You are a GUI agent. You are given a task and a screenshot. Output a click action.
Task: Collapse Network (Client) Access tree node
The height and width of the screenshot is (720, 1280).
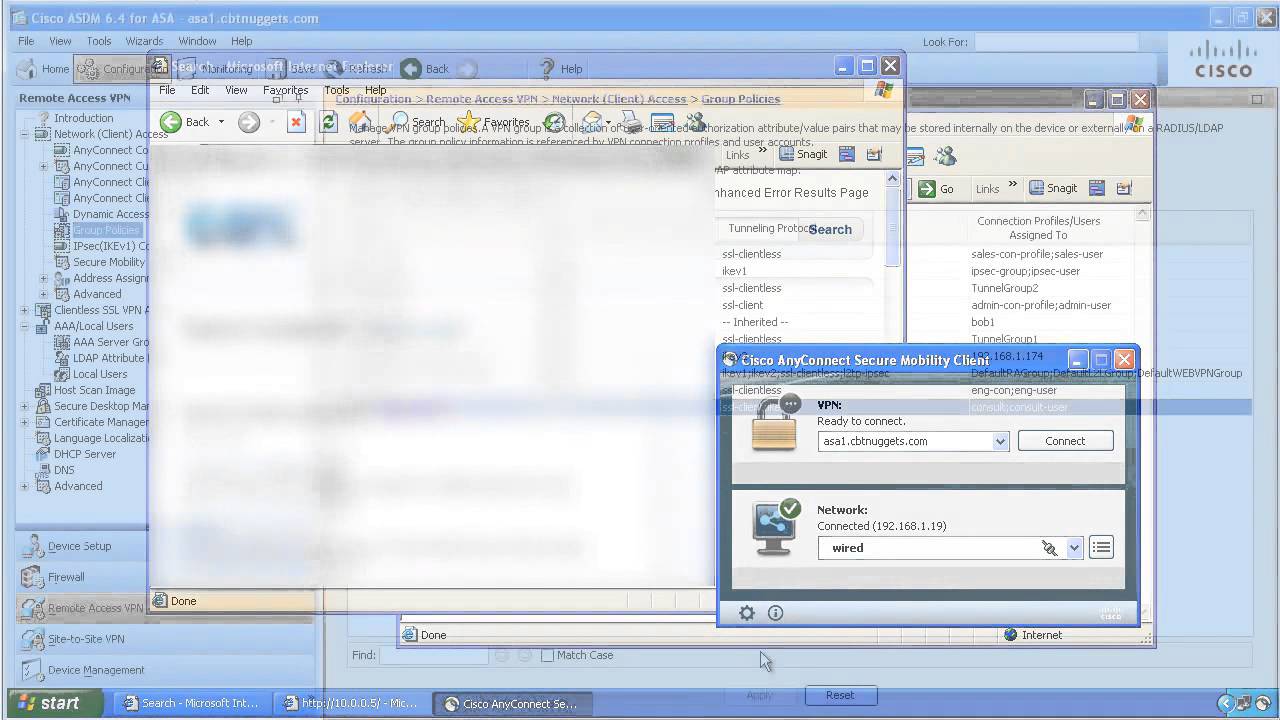(25, 134)
